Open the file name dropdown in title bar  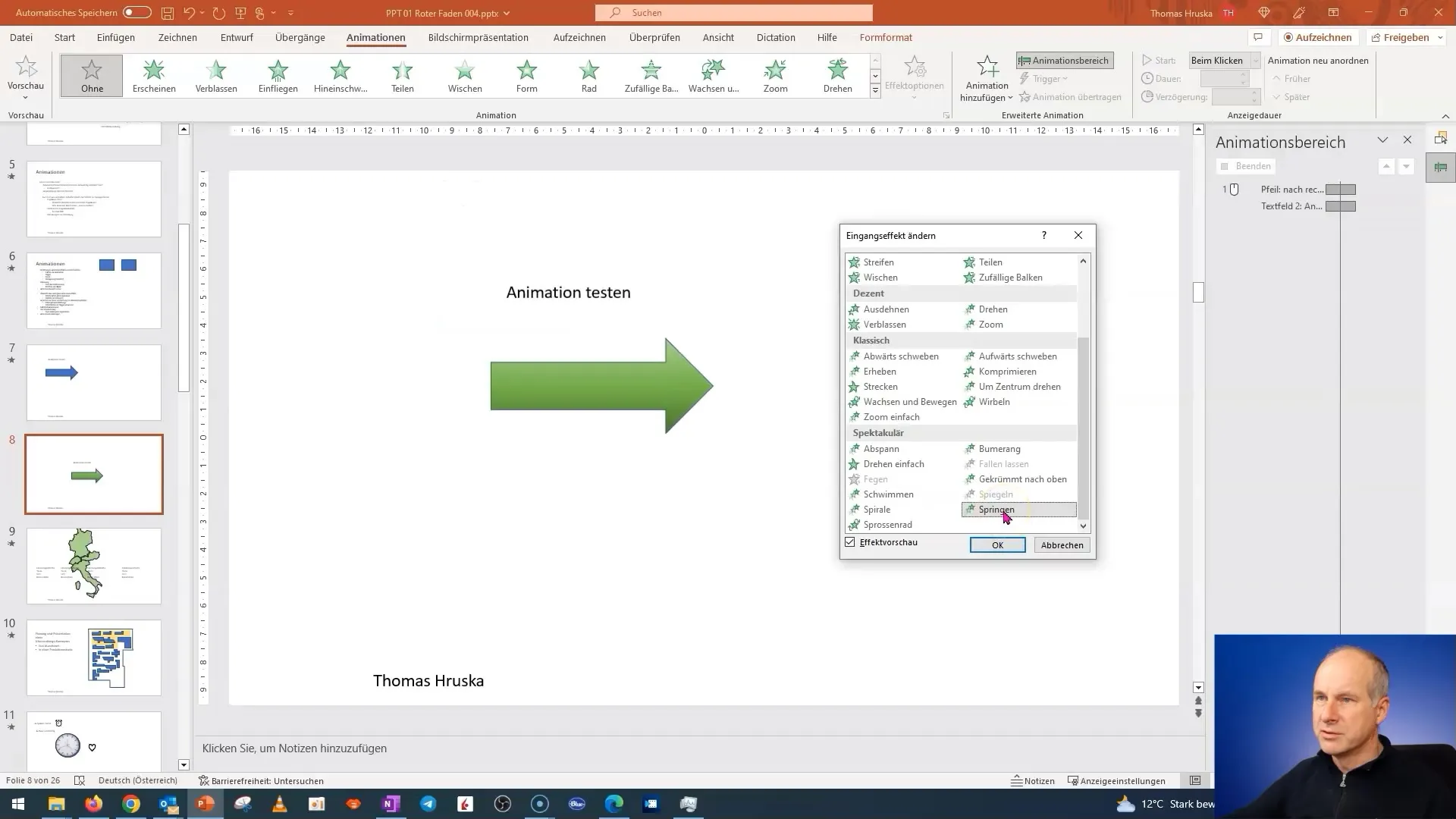[507, 14]
